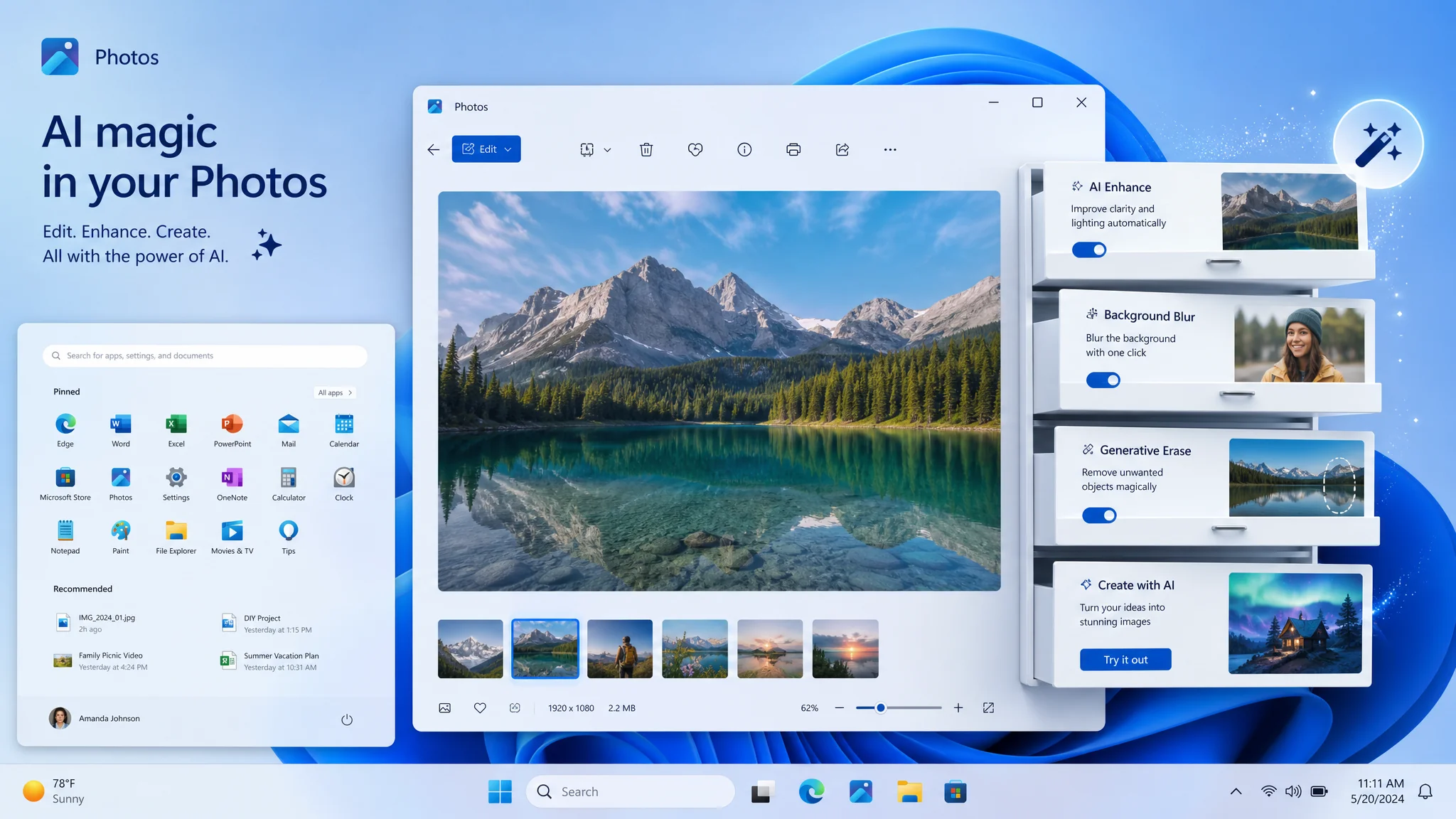Viewport: 1456px width, 819px height.
Task: Open Mail from pinned apps
Action: (289, 430)
